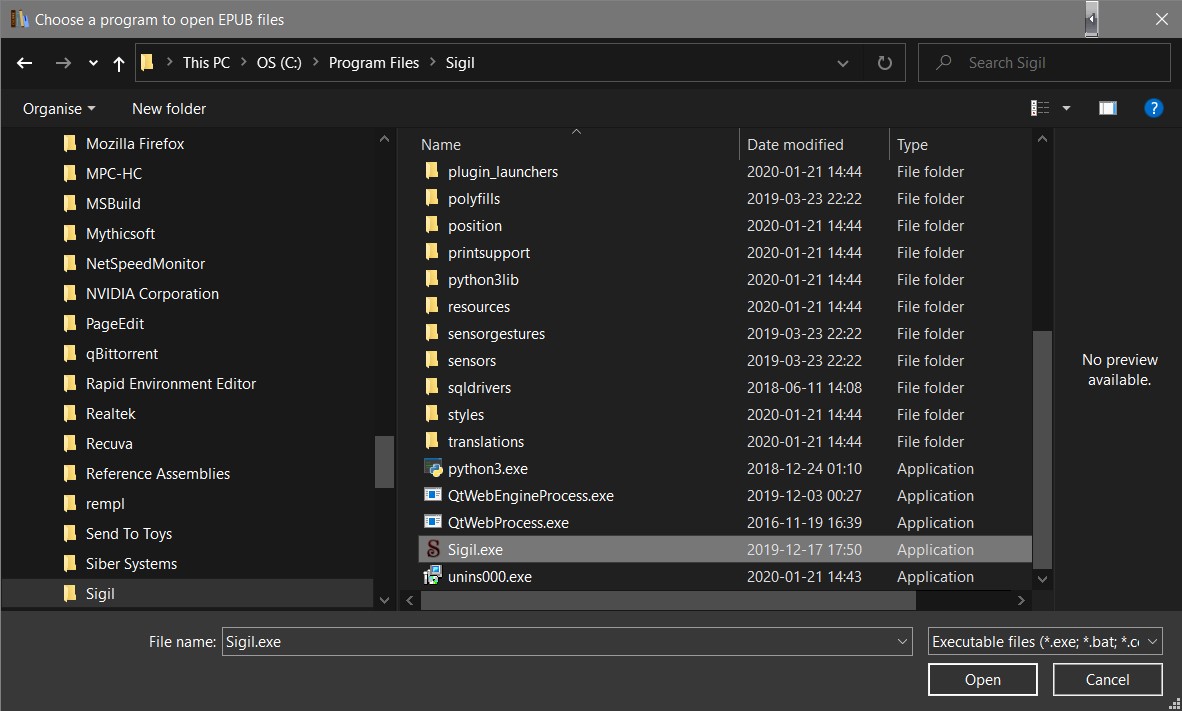The image size is (1182, 711).
Task: Click the Forward navigation arrow
Action: [63, 63]
